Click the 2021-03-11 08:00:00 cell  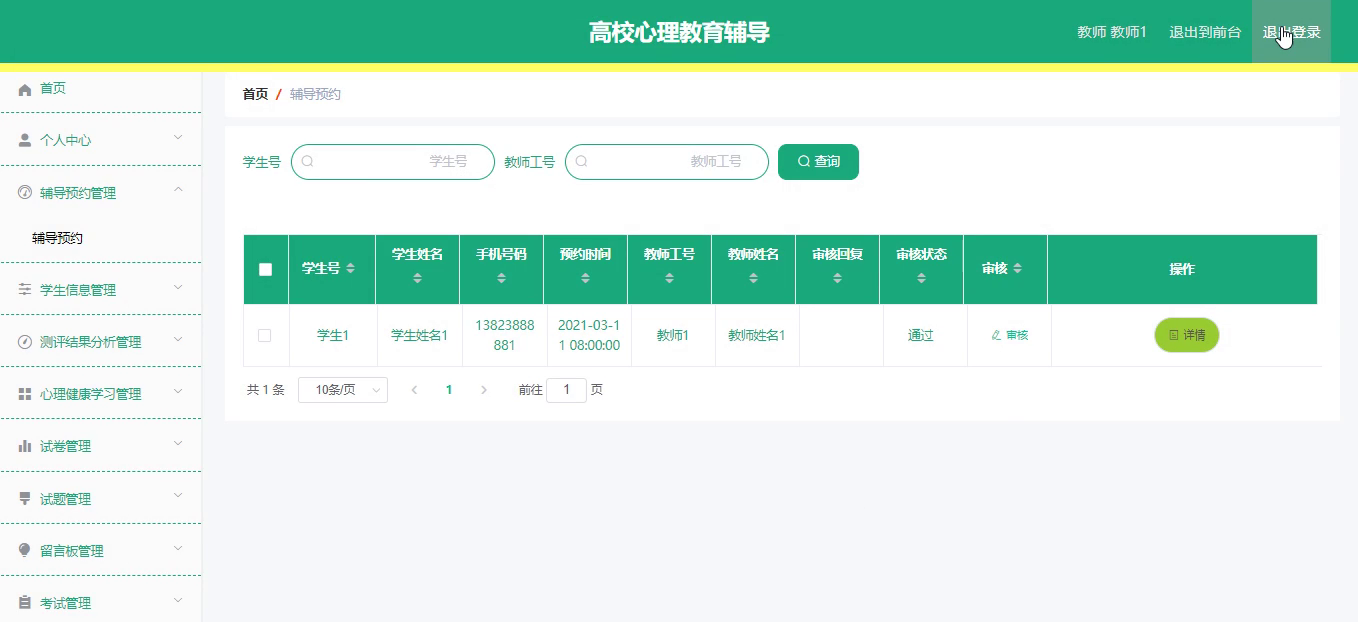tap(588, 335)
